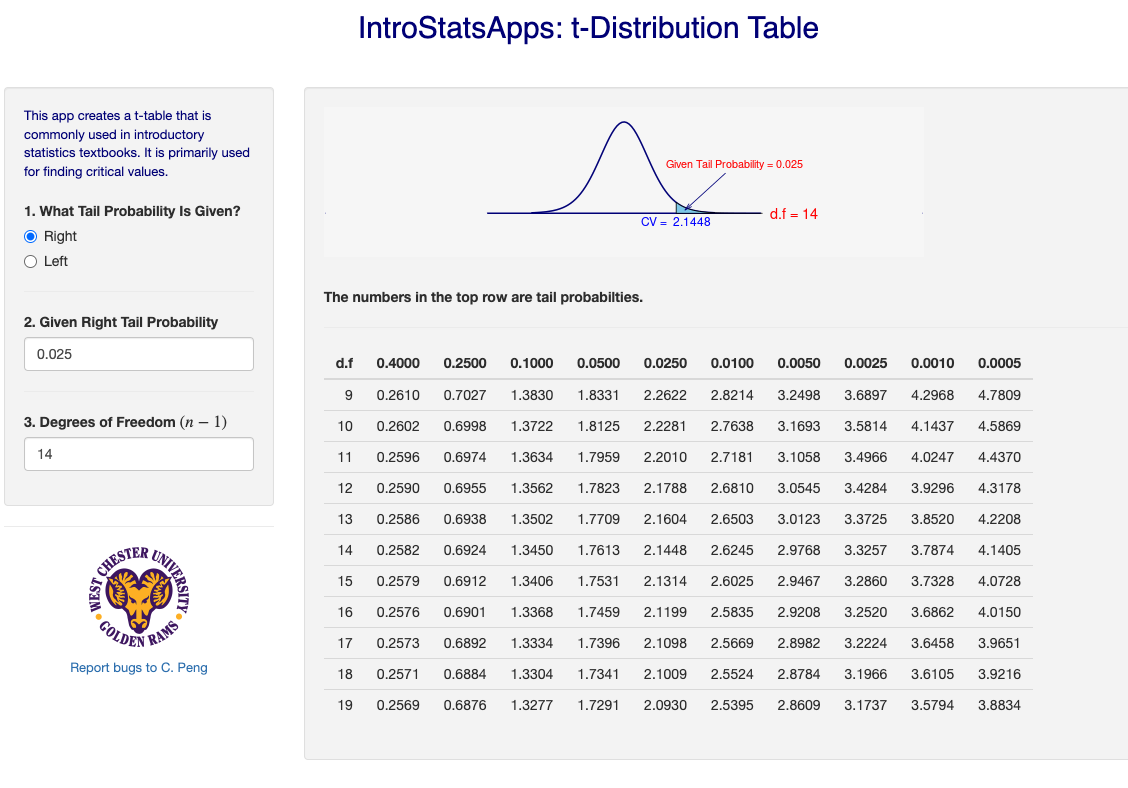
Task: Click the Degrees of Freedom input field
Action: click(139, 454)
